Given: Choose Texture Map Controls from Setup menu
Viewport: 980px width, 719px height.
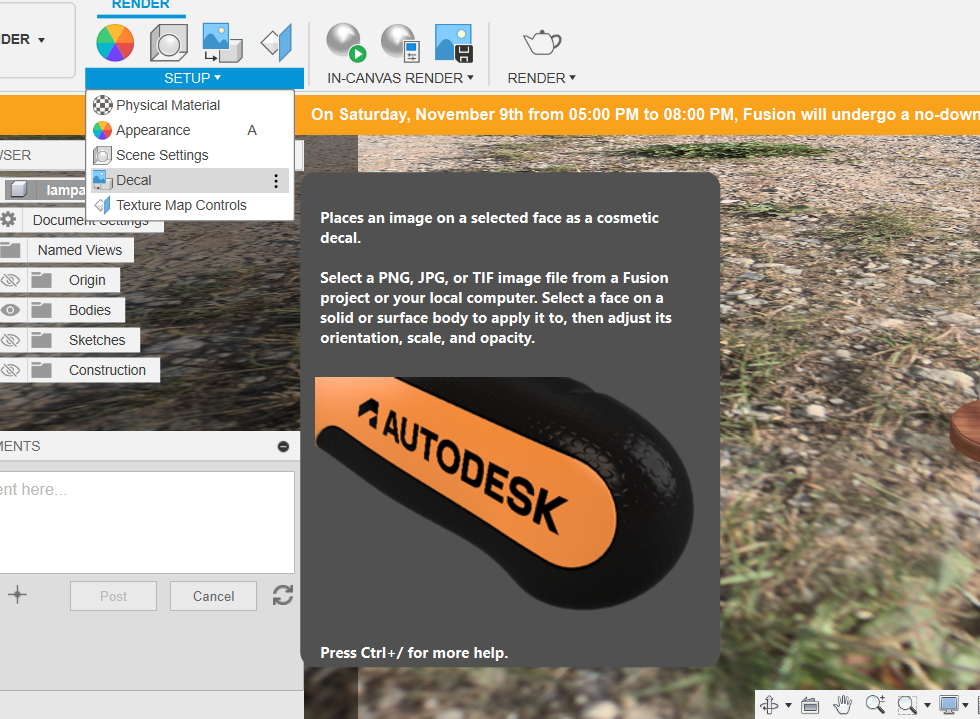Looking at the screenshot, I should [x=190, y=205].
